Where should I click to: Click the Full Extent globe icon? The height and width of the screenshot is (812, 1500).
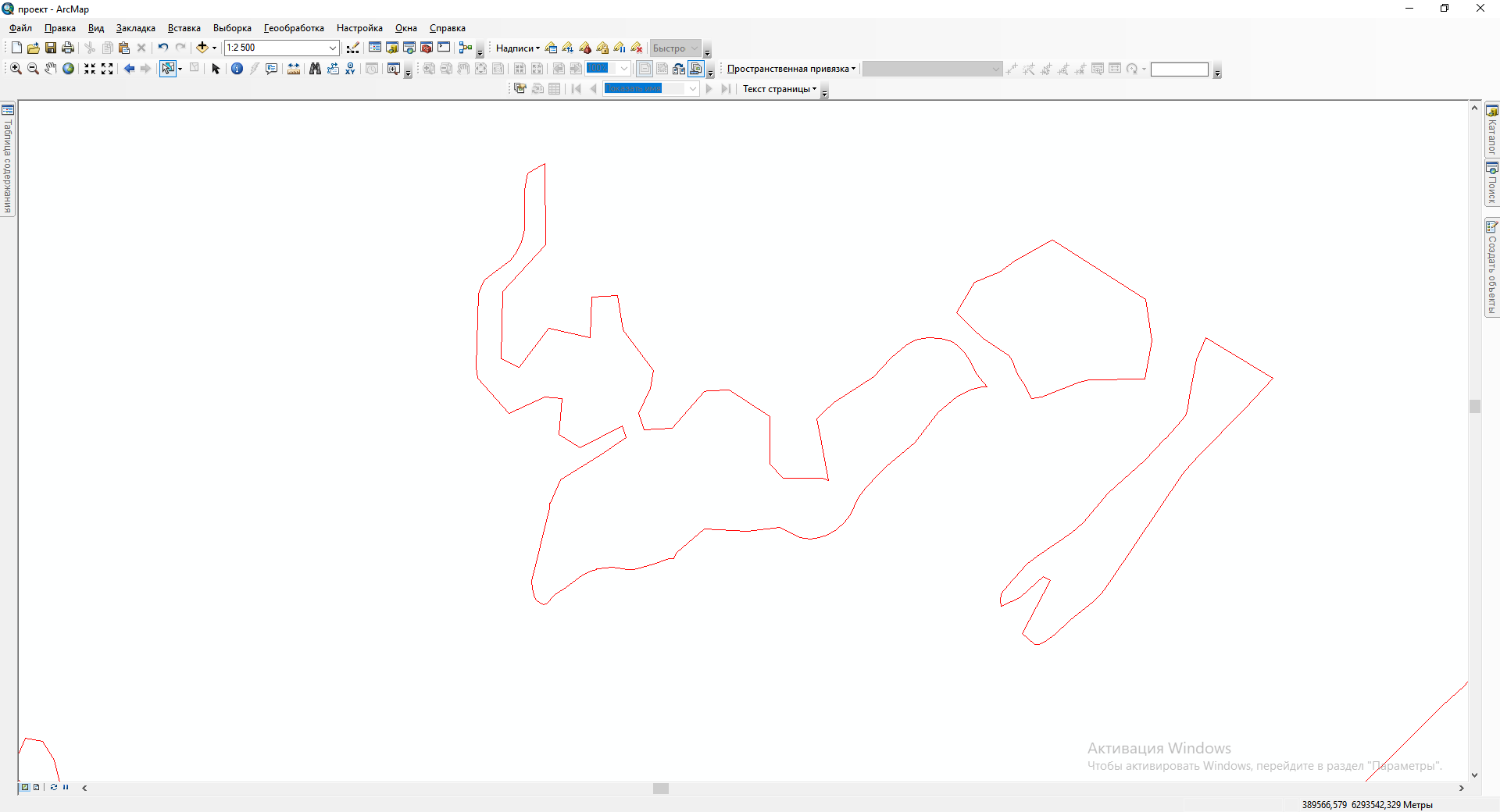(69, 69)
